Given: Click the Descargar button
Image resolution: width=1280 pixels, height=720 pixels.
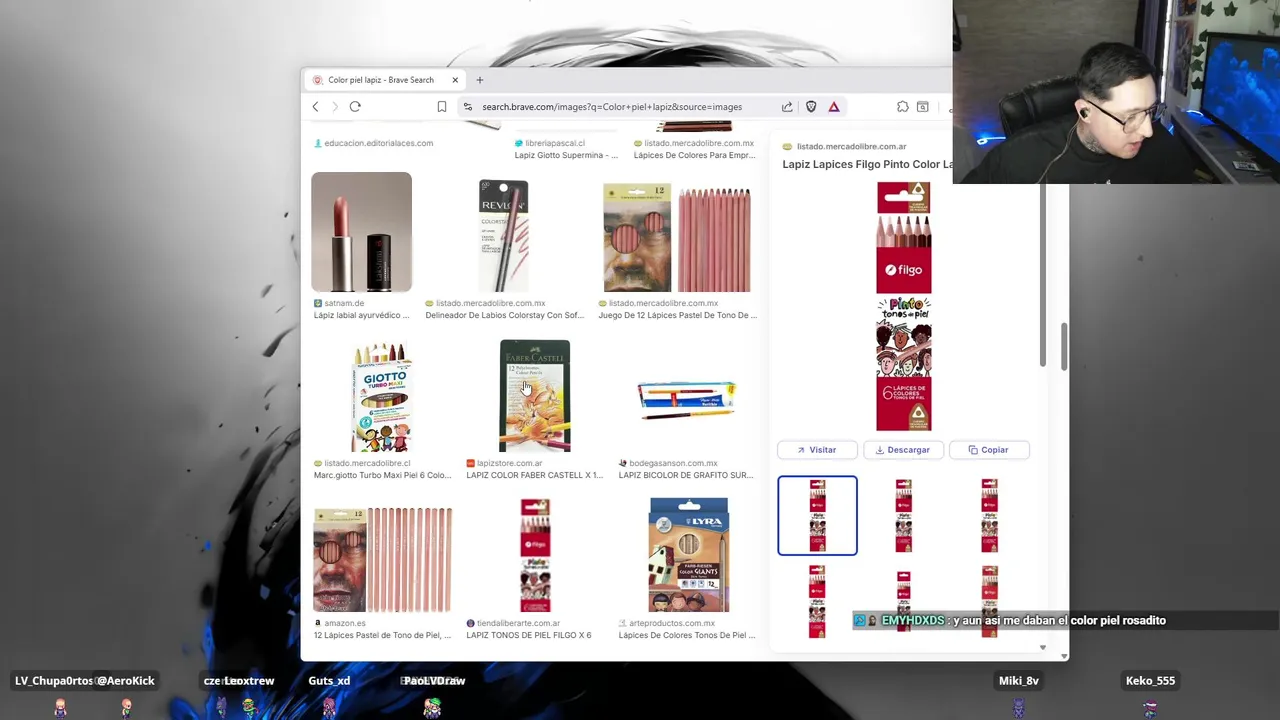Looking at the screenshot, I should pos(903,450).
